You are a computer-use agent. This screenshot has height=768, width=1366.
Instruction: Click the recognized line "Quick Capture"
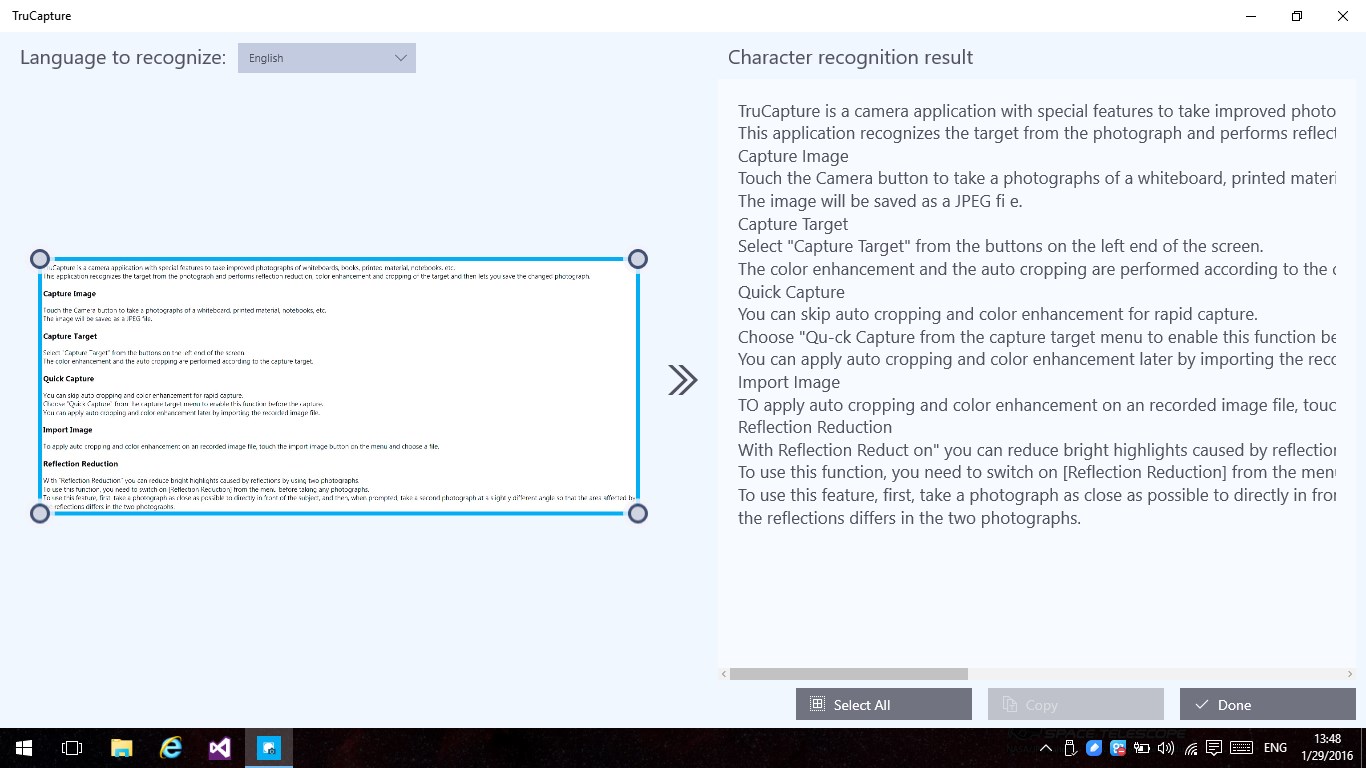pos(791,292)
